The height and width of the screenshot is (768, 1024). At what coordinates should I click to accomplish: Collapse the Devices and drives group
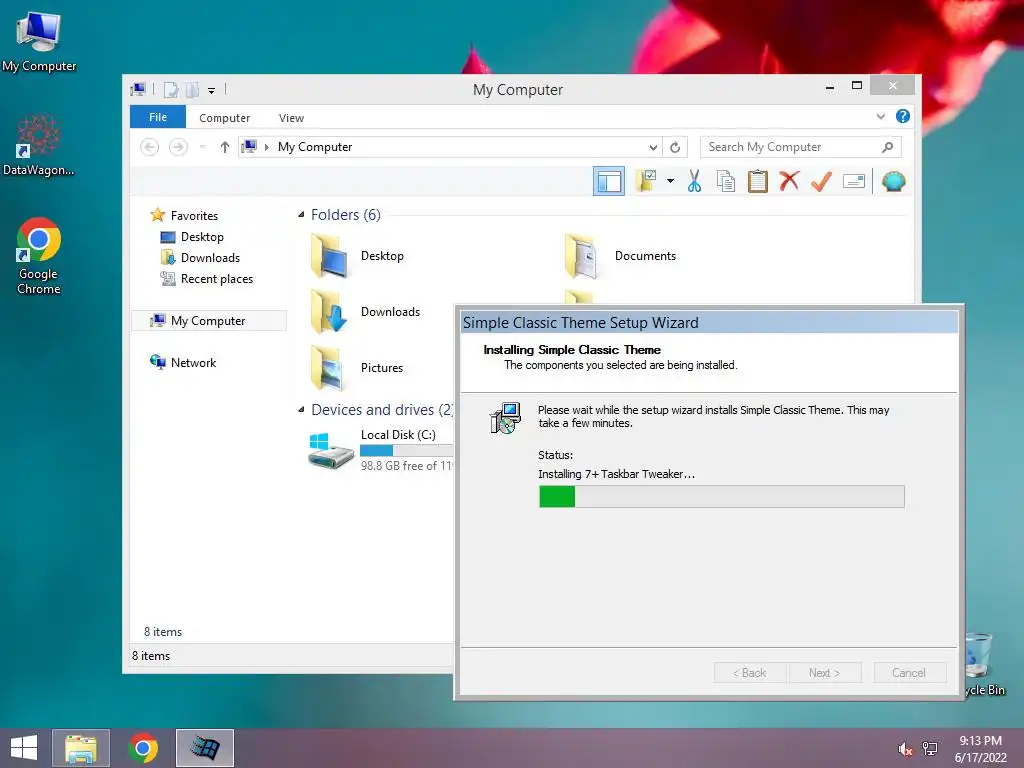coord(300,409)
